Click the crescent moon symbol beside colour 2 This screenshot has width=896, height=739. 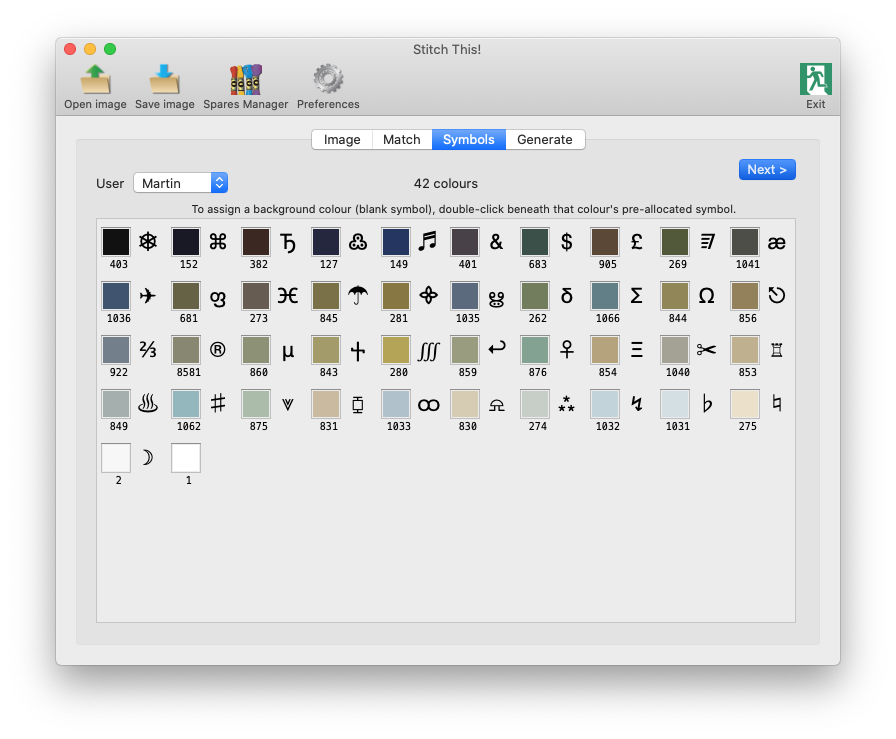pyautogui.click(x=147, y=458)
